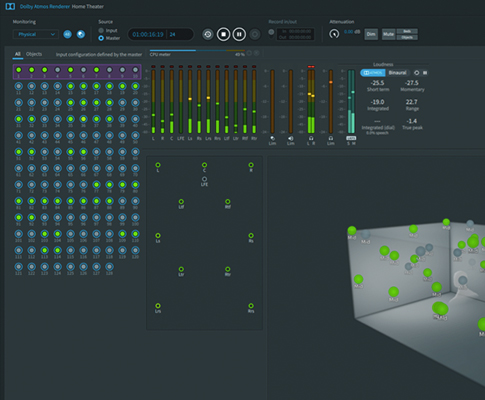Stop playback with the stop button
The height and width of the screenshot is (400, 485).
click(224, 34)
